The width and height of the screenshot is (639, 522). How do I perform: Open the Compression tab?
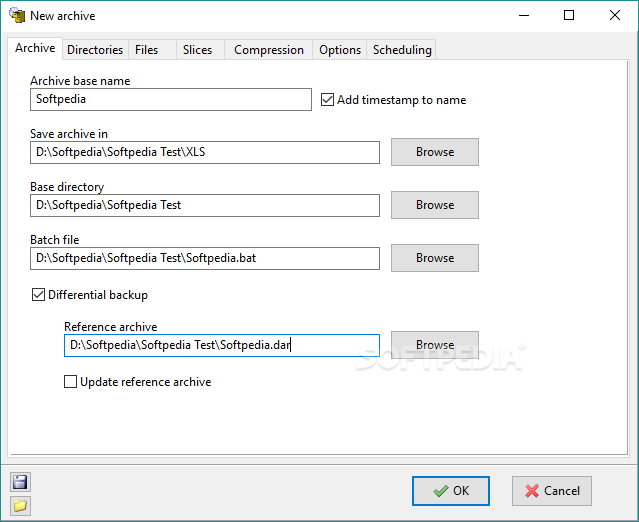point(269,50)
